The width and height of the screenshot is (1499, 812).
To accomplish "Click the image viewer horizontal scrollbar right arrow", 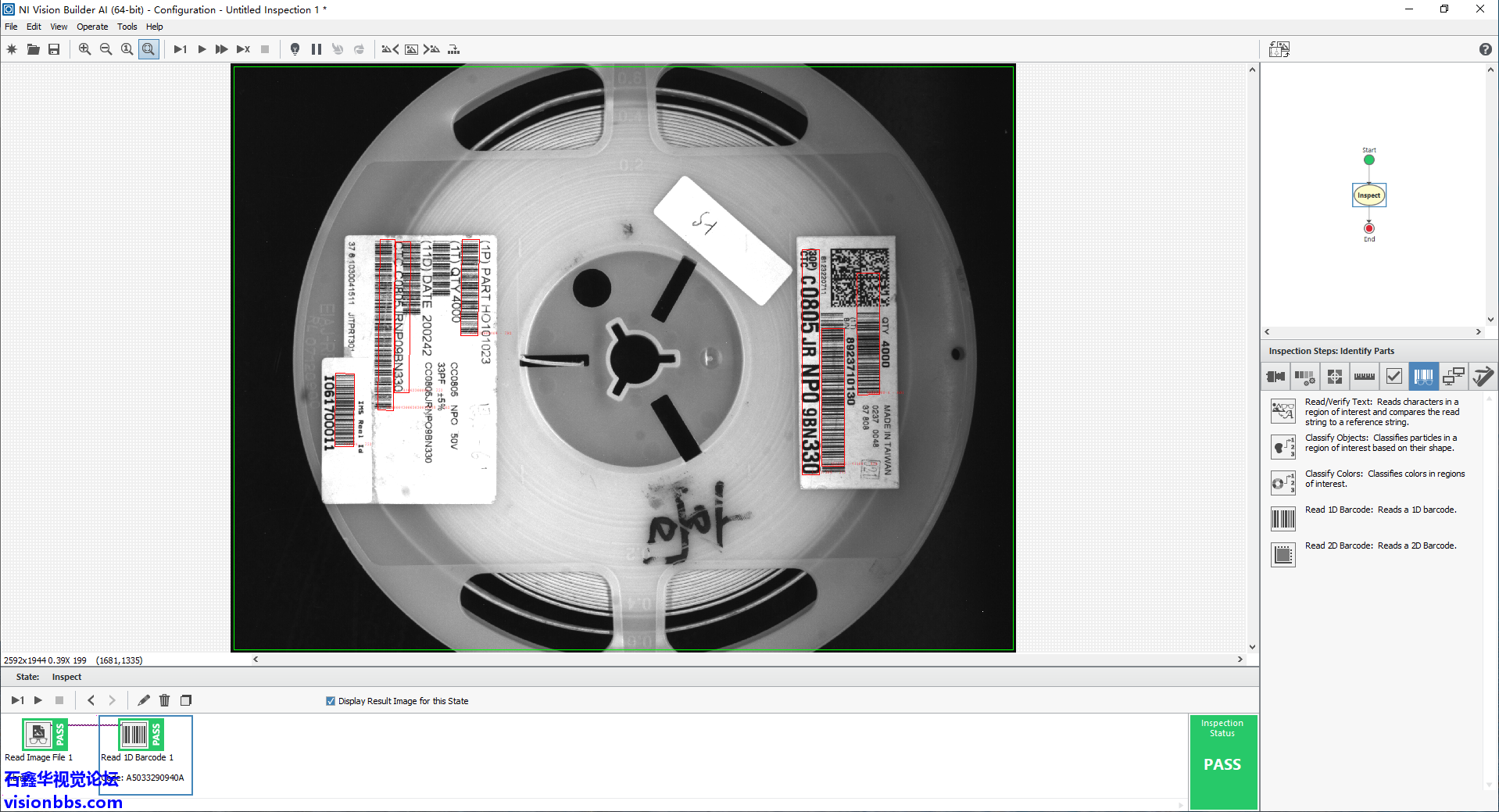I will tap(1240, 660).
